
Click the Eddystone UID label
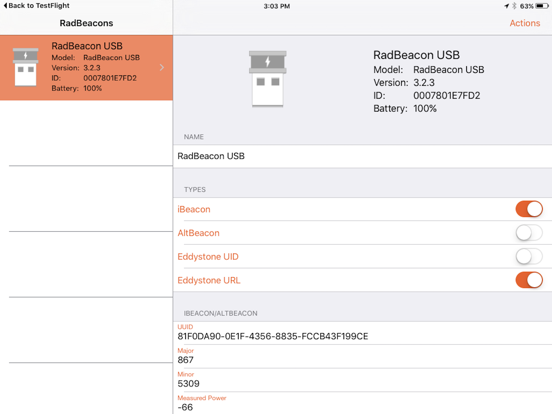208,257
